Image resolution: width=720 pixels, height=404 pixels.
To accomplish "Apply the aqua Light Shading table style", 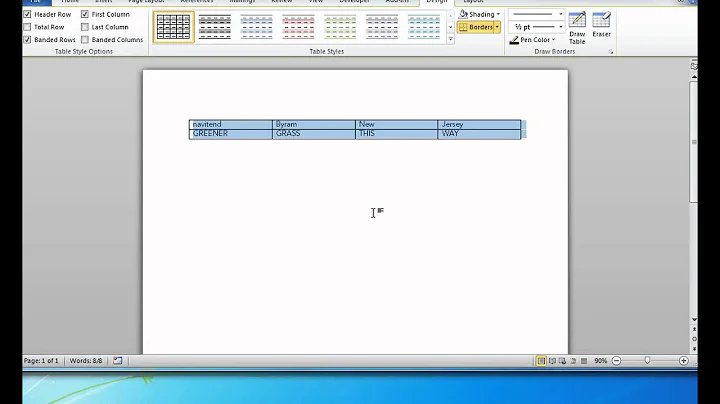I will [424, 27].
